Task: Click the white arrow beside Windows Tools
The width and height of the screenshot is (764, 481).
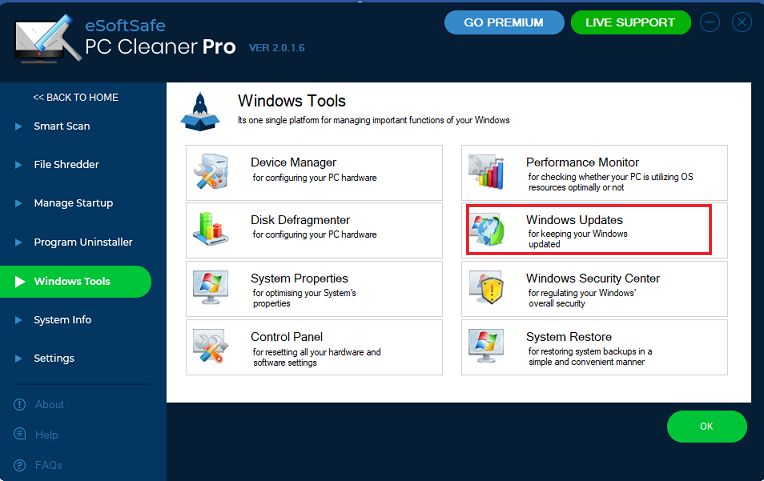Action: (19, 282)
